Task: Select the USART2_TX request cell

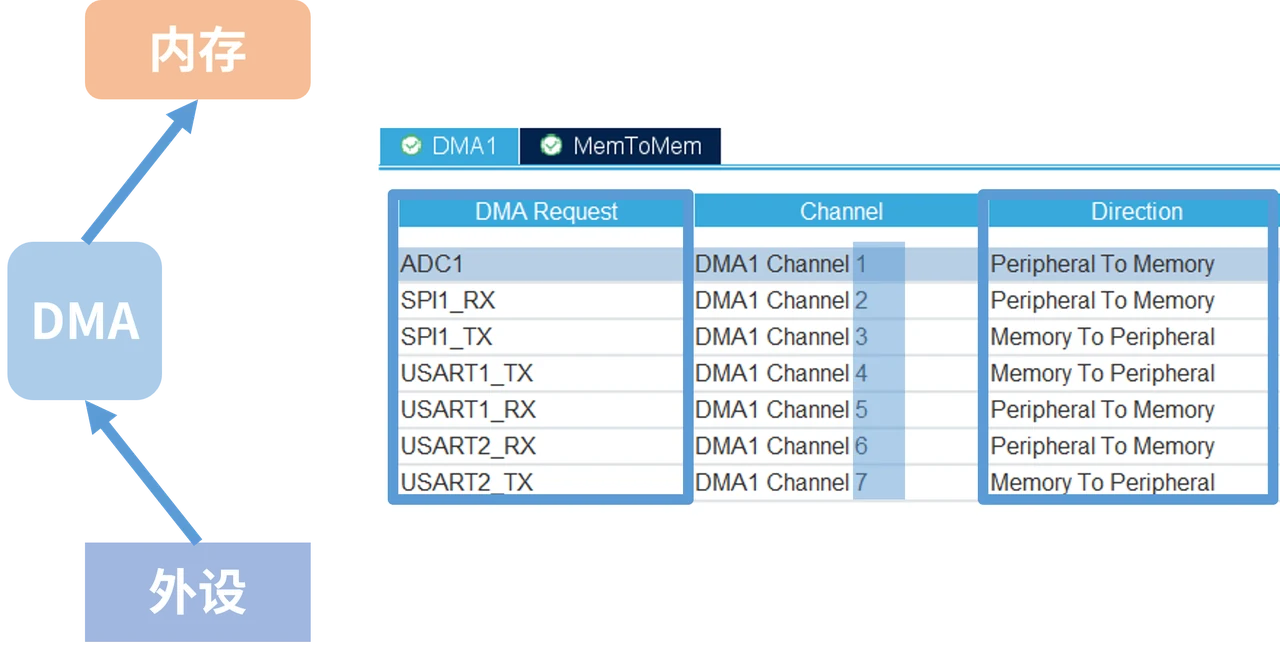Action: pos(541,482)
